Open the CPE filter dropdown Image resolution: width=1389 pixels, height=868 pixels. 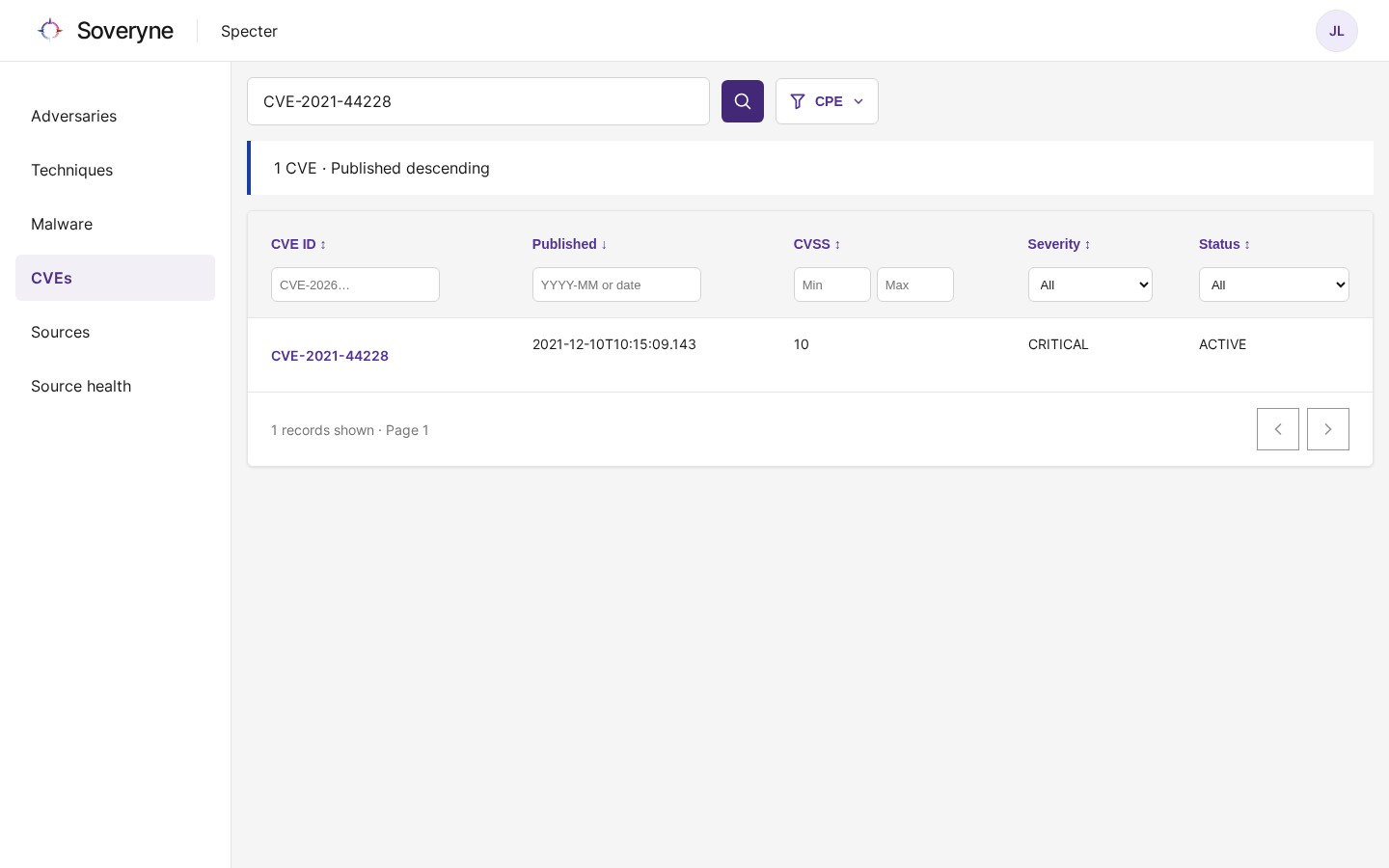[827, 101]
